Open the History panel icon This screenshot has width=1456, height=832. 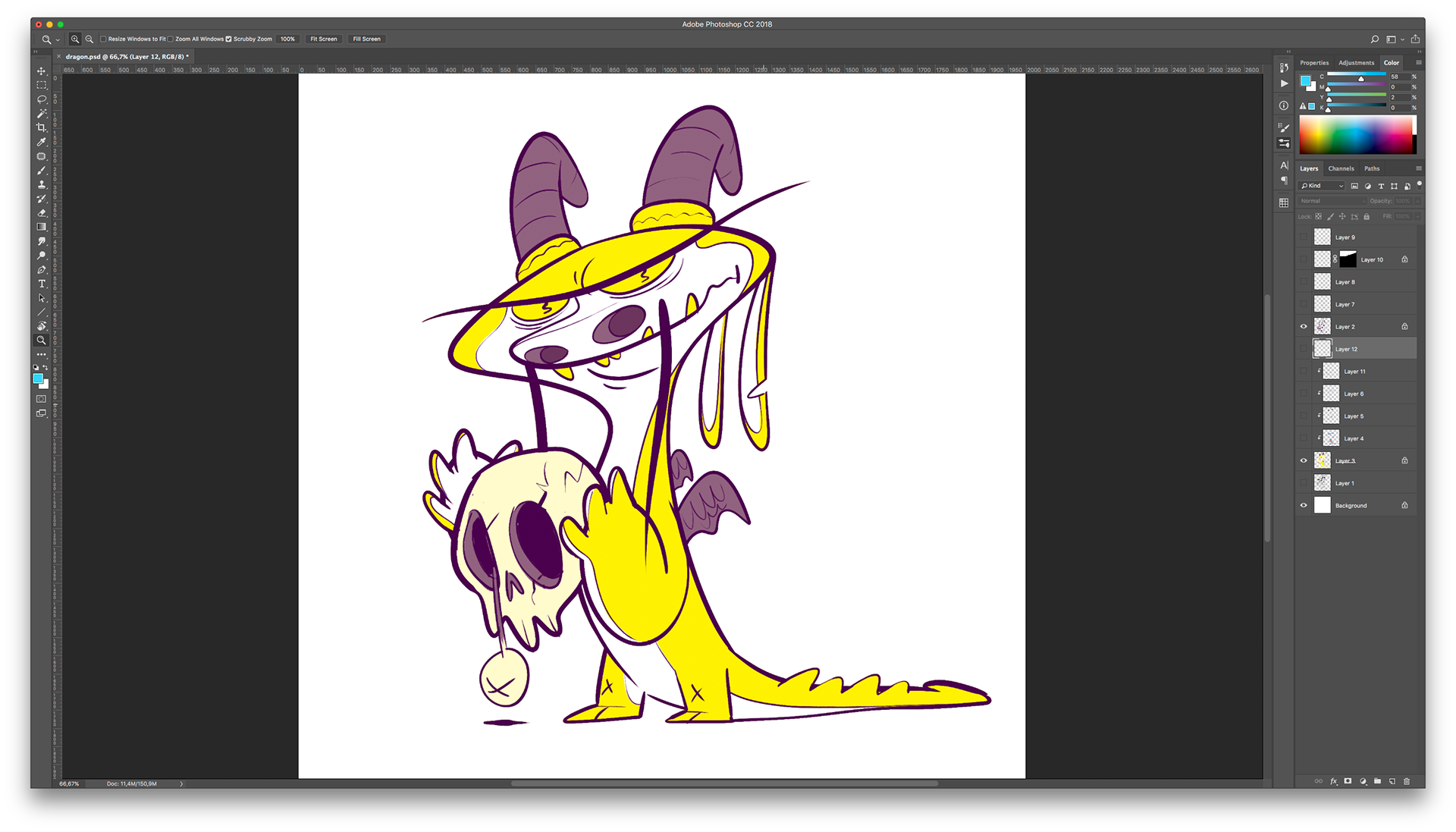[1284, 68]
